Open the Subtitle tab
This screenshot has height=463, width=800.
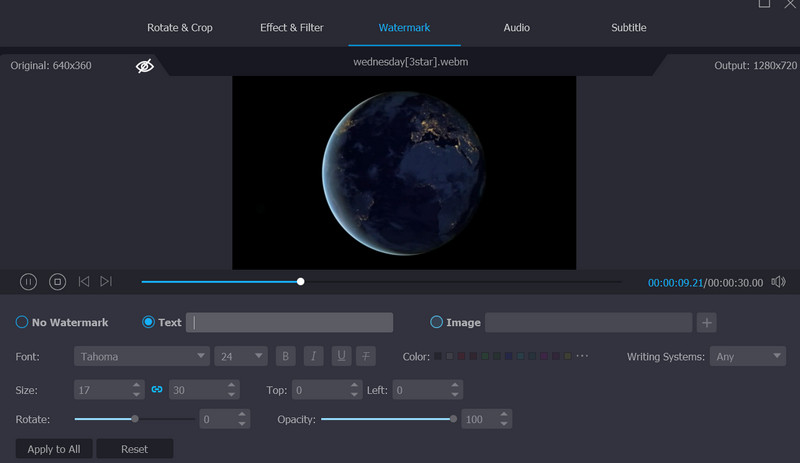628,27
